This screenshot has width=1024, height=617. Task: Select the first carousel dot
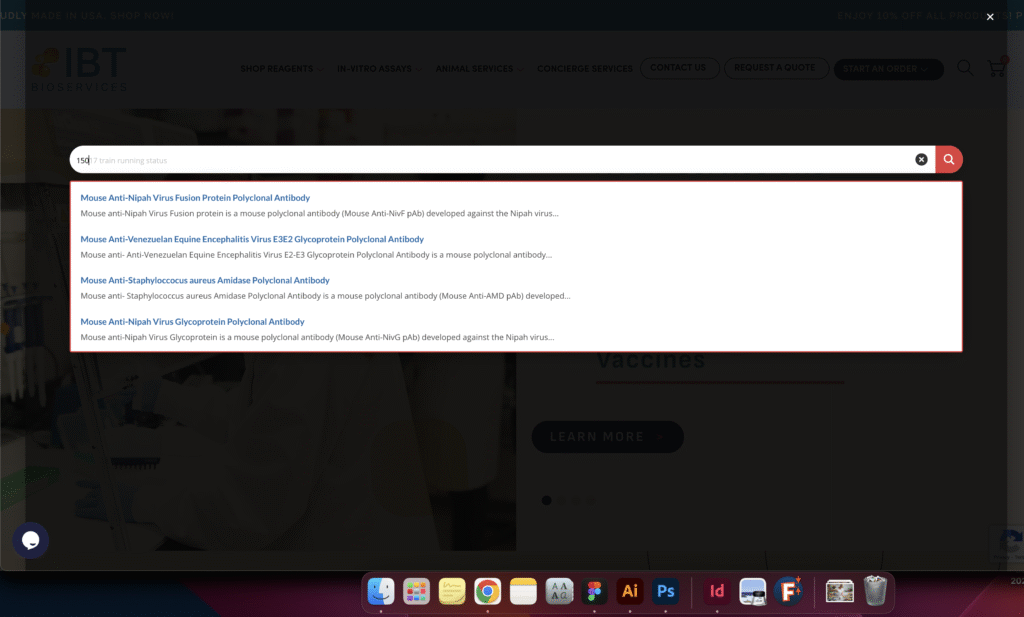pyautogui.click(x=547, y=500)
